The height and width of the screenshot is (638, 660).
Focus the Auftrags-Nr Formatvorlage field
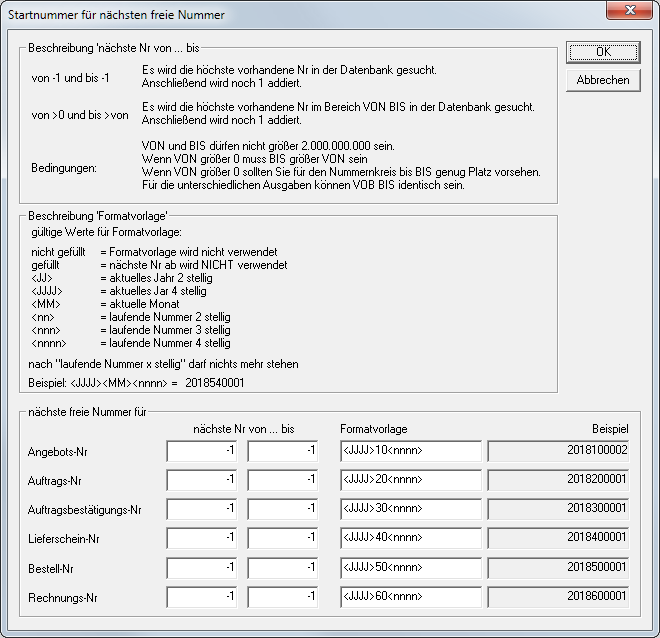pos(410,480)
